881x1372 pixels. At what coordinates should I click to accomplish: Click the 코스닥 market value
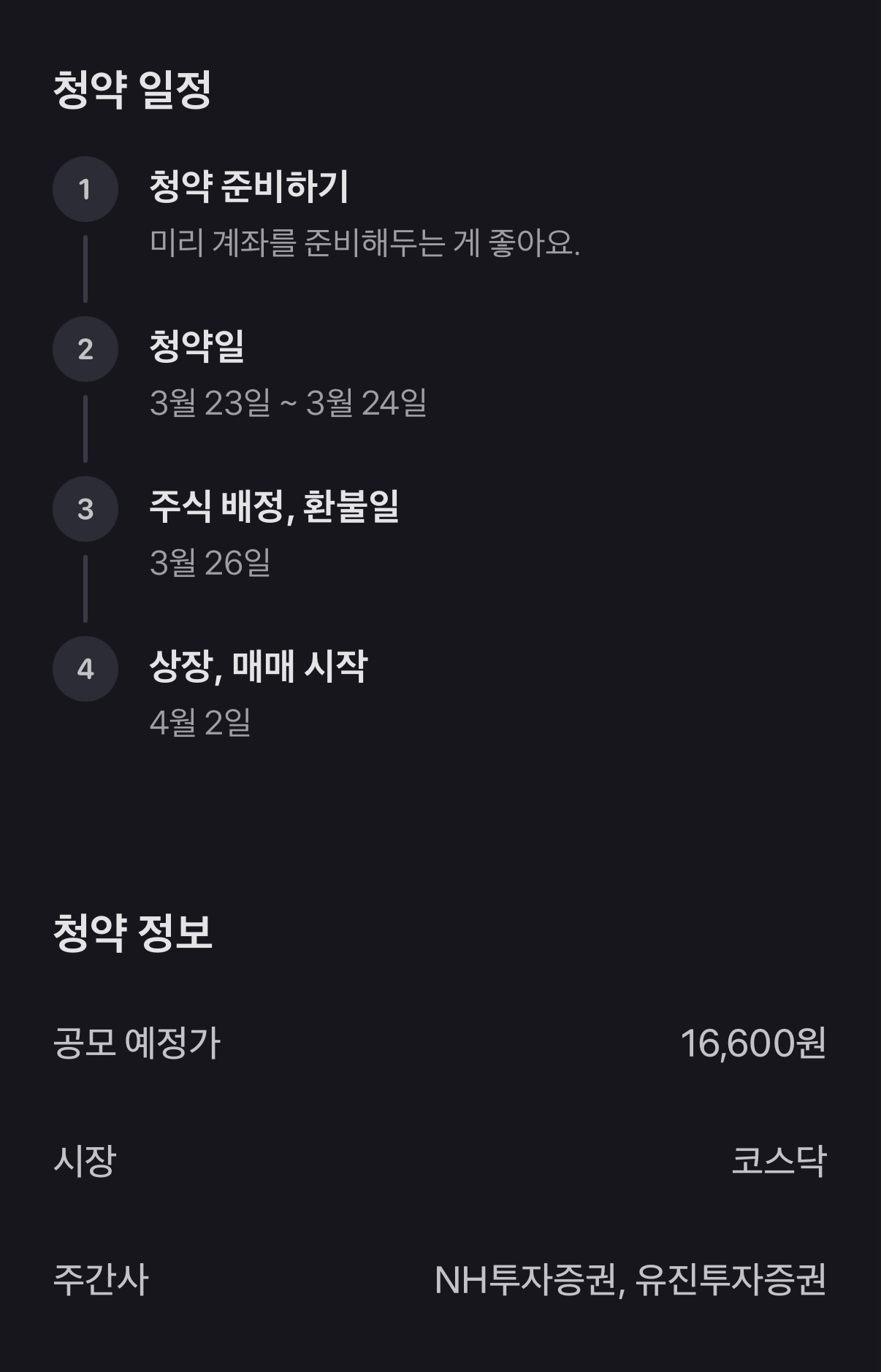pos(779,1161)
